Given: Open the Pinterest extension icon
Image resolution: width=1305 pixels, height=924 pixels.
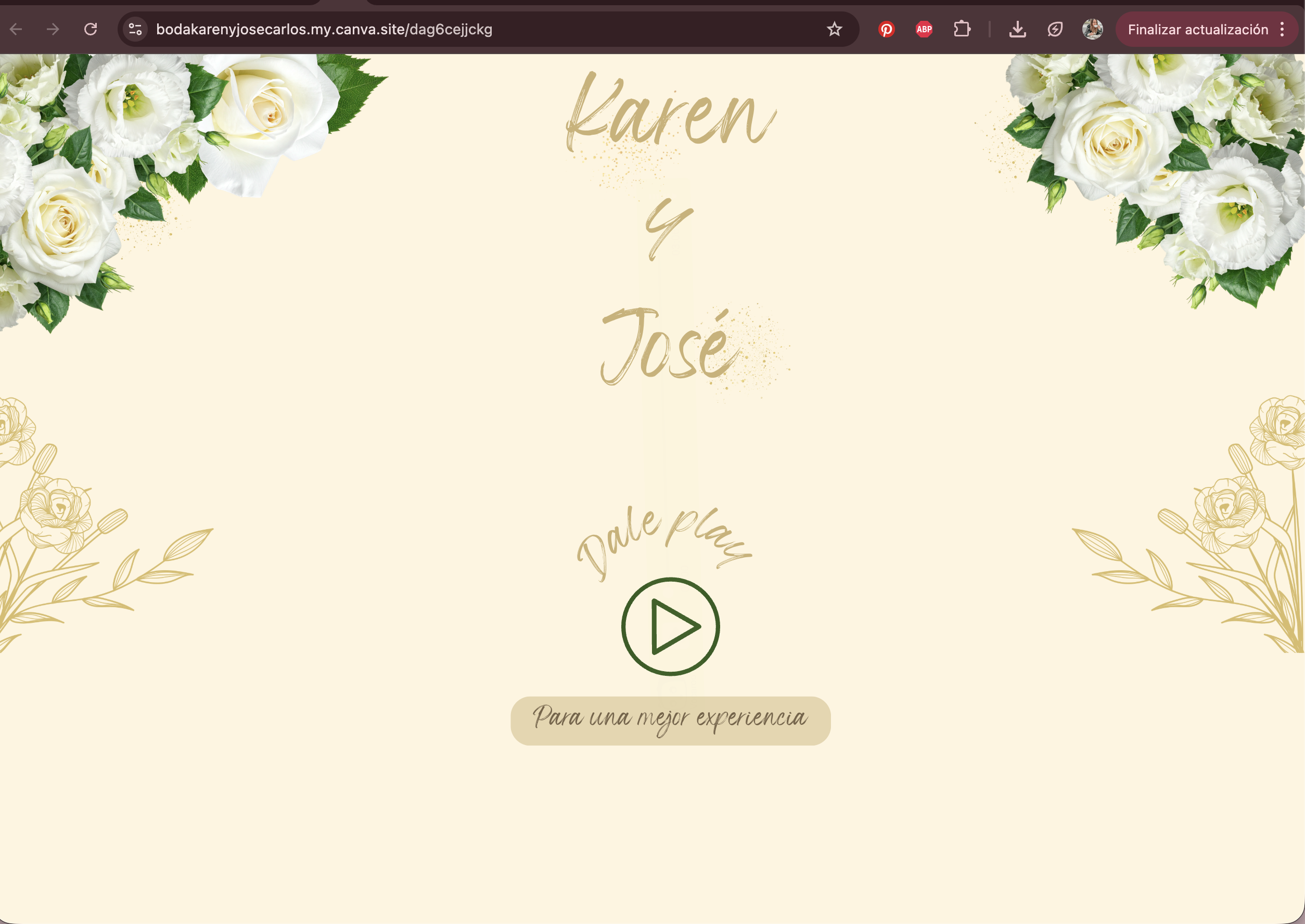Looking at the screenshot, I should click(886, 29).
